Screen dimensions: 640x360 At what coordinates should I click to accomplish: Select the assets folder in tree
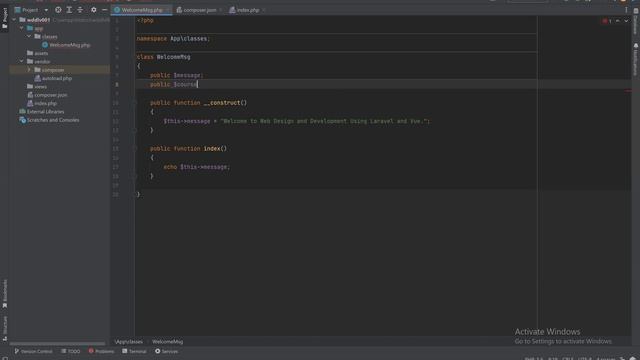pos(37,53)
